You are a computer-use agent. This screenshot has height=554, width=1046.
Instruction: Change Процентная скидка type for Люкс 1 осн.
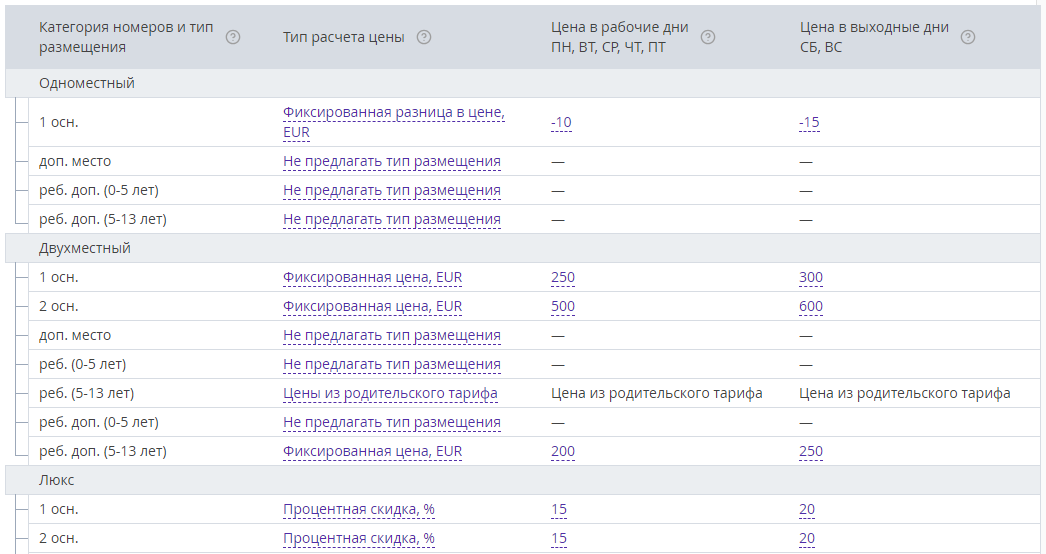point(359,509)
